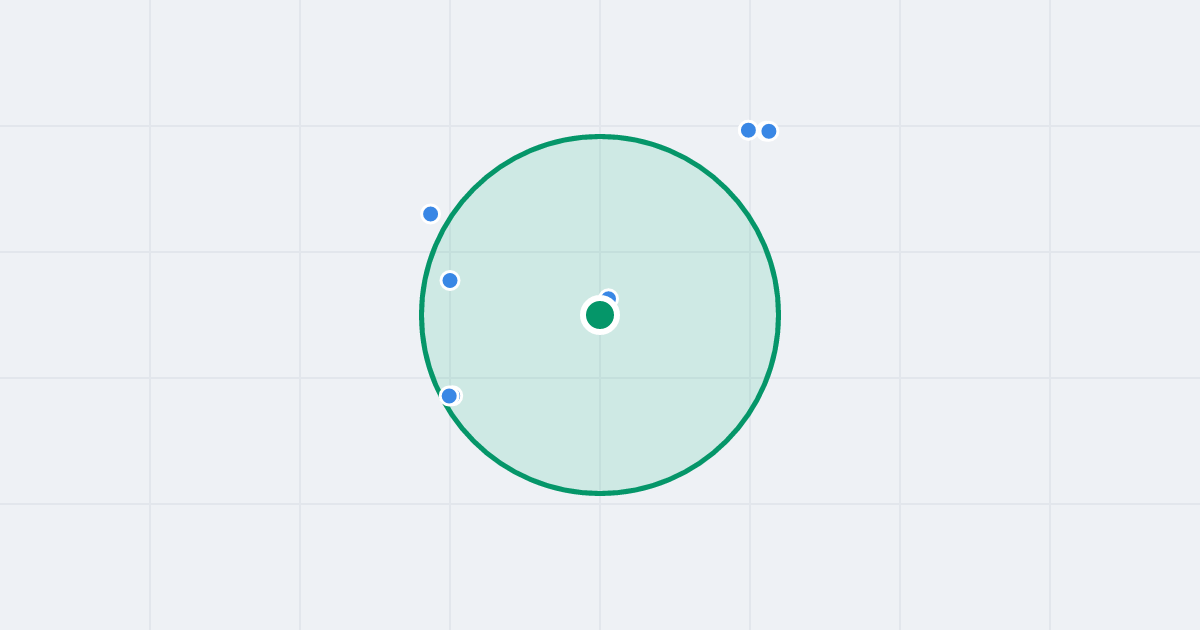Click the blue dot tucked behind the green marker
1200x630 pixels.
[608, 298]
